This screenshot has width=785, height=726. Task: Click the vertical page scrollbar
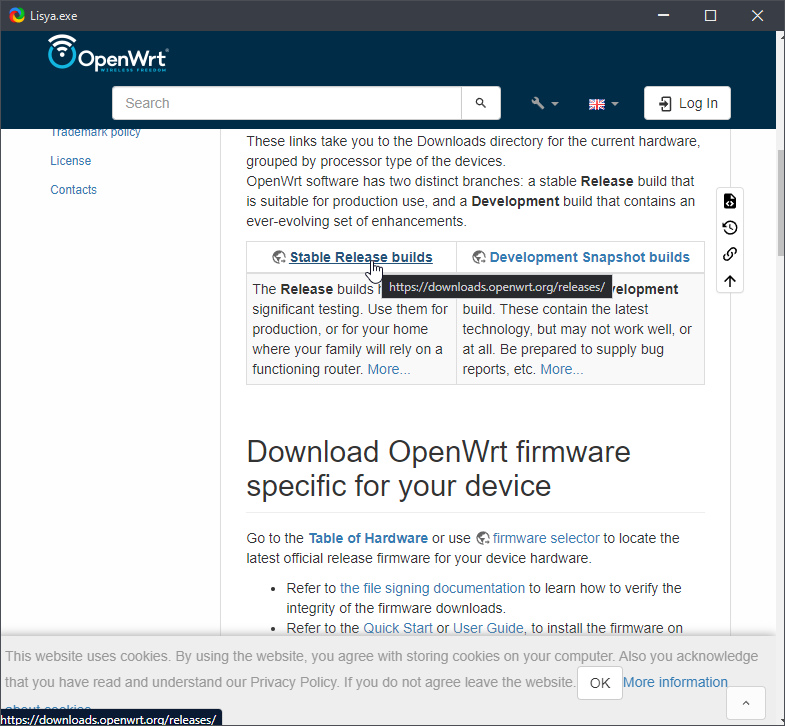pos(780,203)
